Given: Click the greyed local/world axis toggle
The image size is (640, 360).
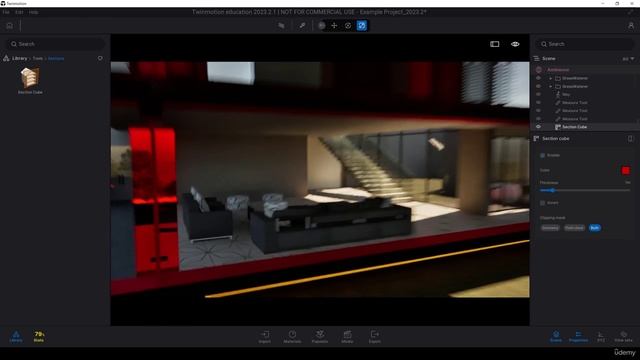Looking at the screenshot, I should [x=322, y=26].
